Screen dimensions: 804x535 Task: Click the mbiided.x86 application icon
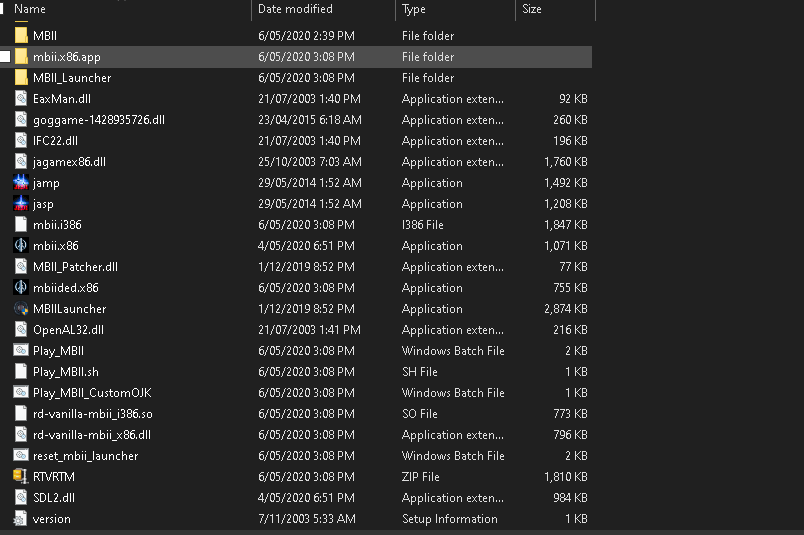pyautogui.click(x=21, y=288)
